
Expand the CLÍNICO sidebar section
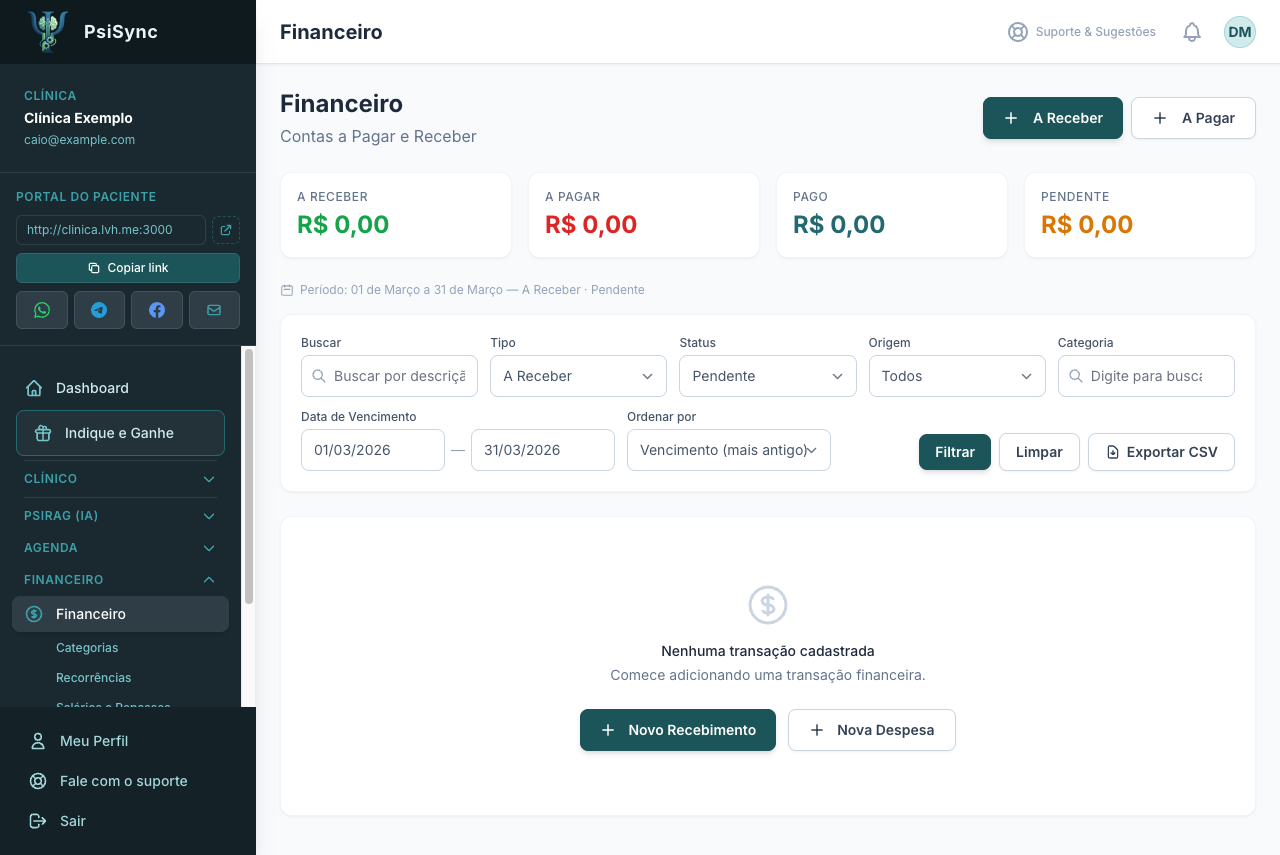tap(120, 479)
